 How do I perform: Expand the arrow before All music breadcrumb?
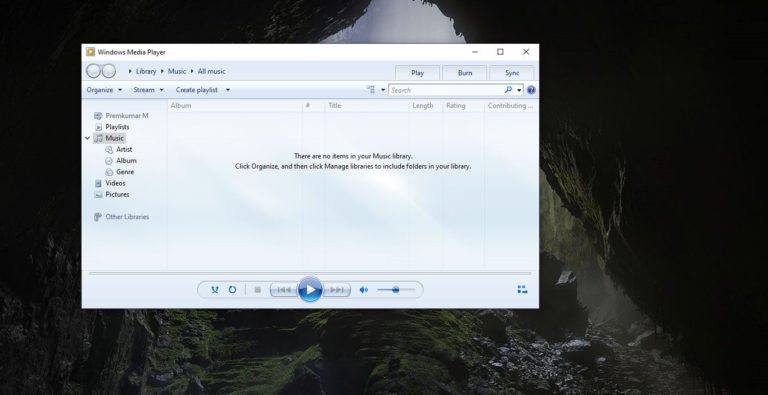coord(192,71)
